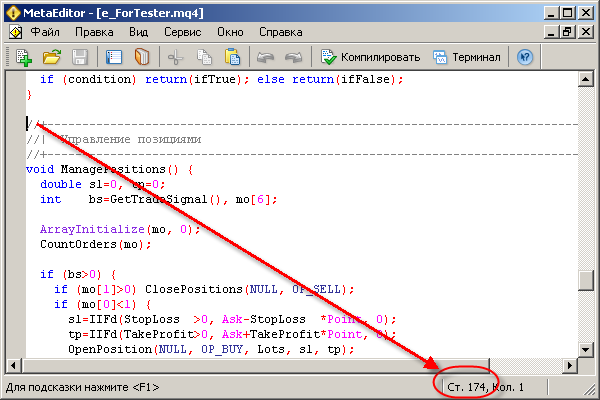
Task: Open Терминал from the toolbar
Action: pos(466,57)
